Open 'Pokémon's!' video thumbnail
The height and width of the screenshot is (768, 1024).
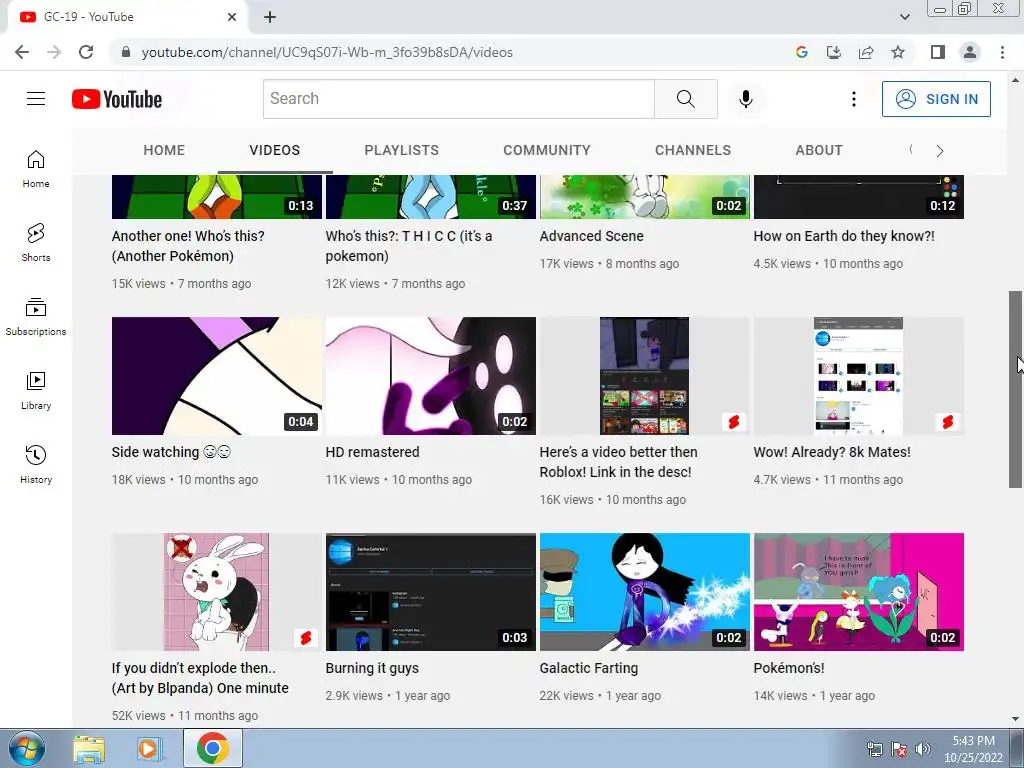point(859,592)
